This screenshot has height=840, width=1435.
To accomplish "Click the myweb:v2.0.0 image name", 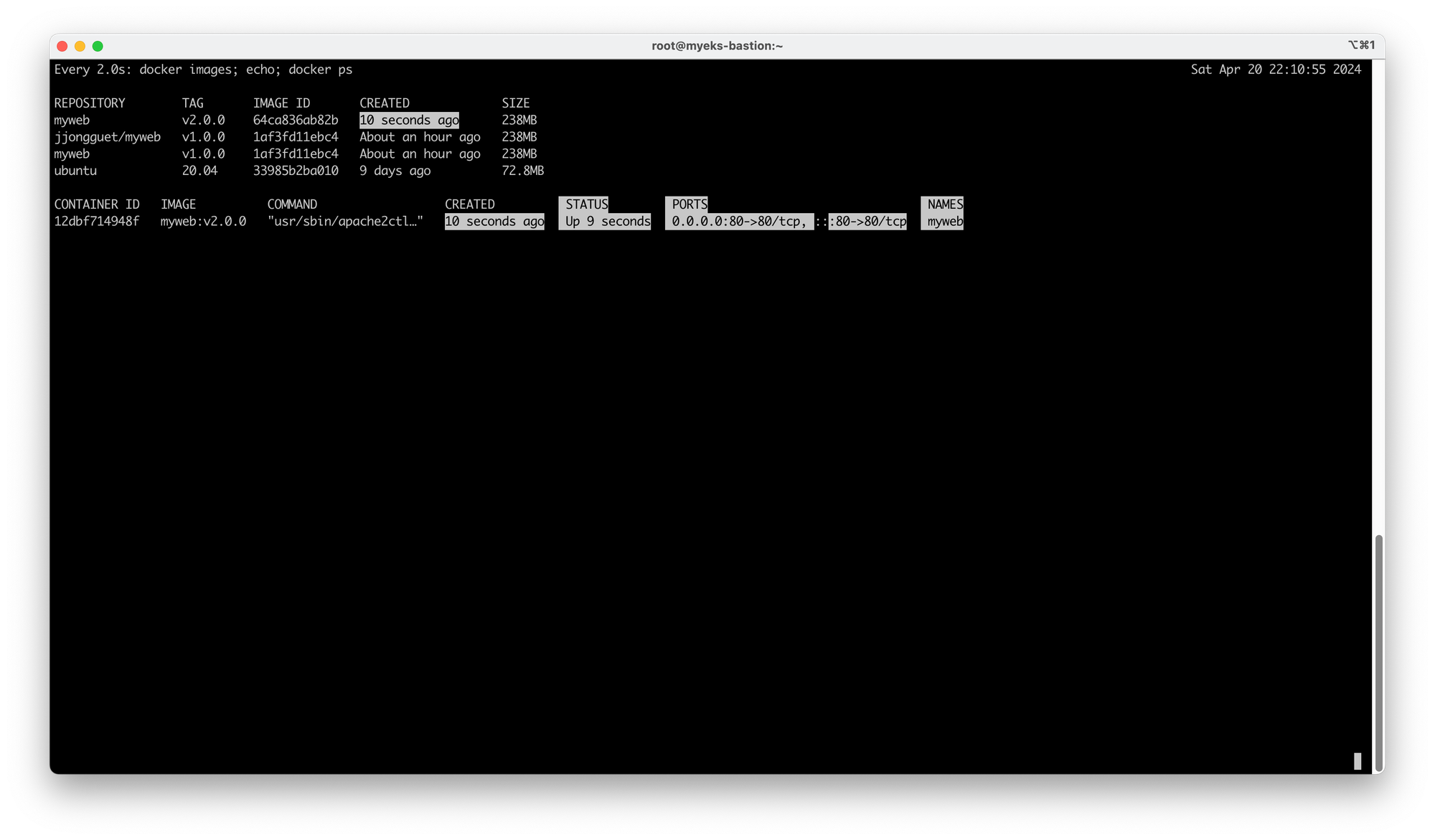I will coord(203,221).
